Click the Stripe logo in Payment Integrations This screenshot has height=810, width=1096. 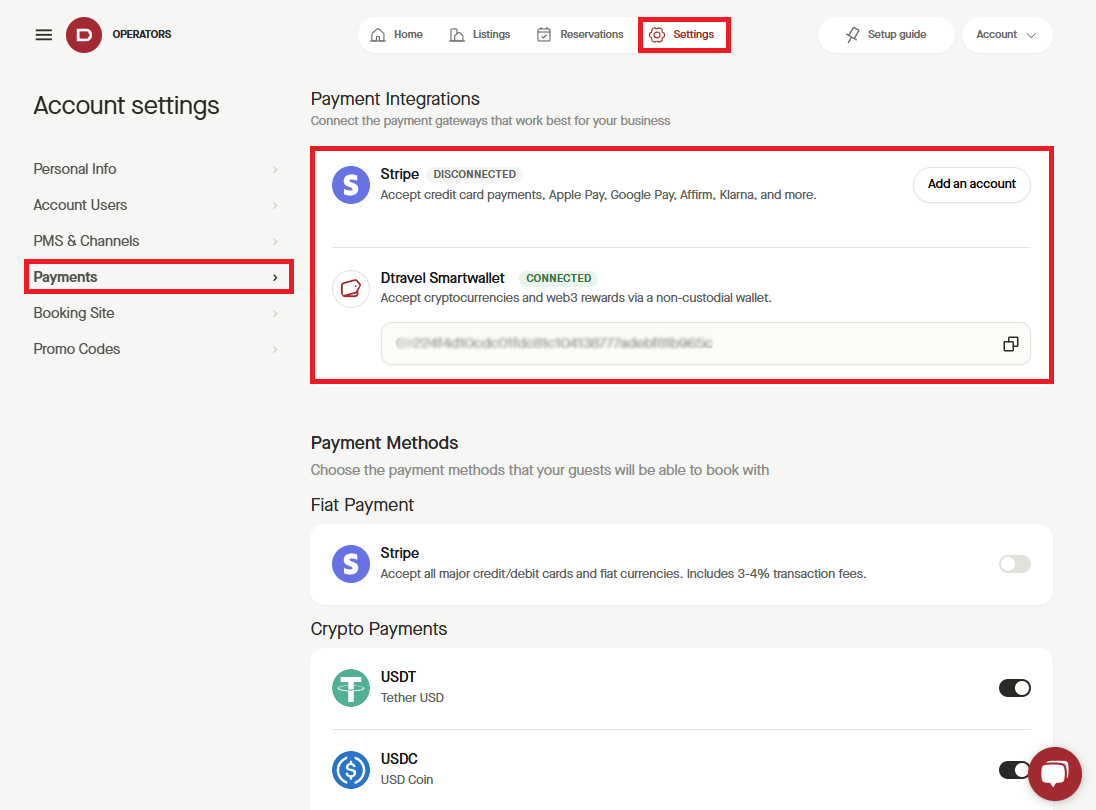point(351,185)
